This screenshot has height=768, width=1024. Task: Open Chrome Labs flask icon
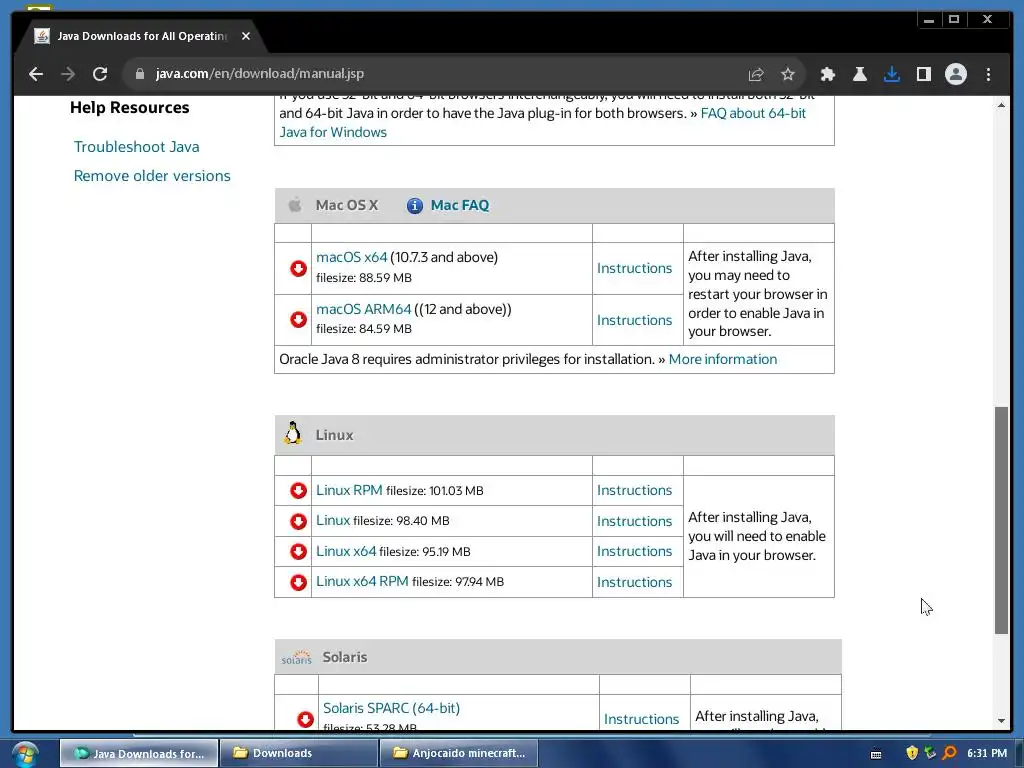[859, 74]
